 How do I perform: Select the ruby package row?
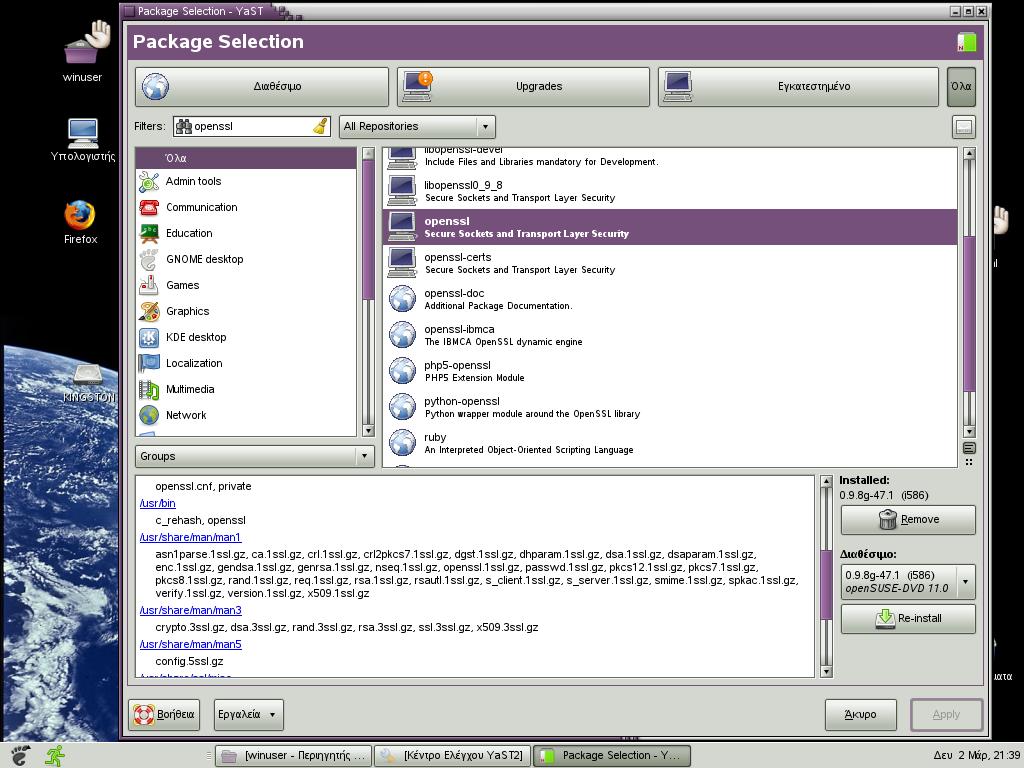pyautogui.click(x=670, y=443)
